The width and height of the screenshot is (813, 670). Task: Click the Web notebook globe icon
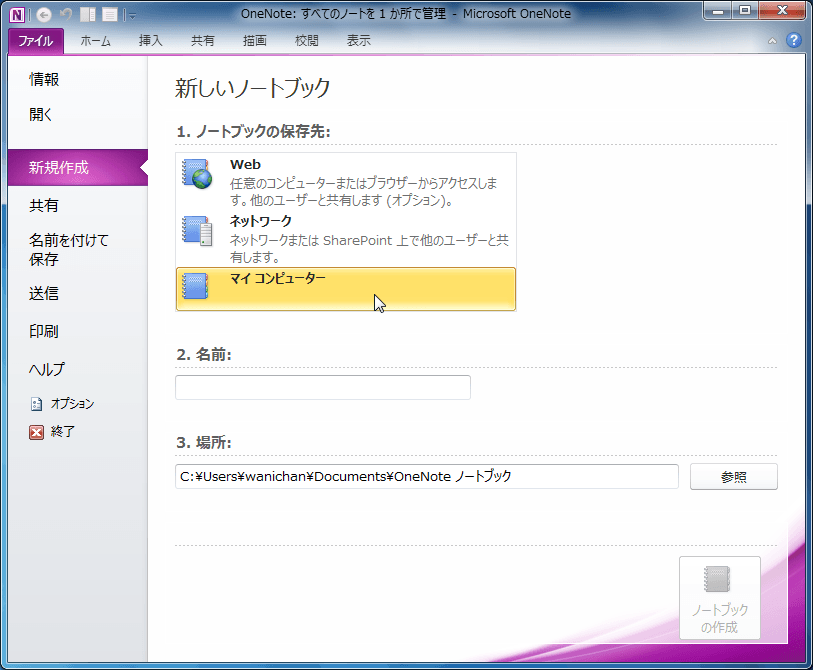pos(197,174)
